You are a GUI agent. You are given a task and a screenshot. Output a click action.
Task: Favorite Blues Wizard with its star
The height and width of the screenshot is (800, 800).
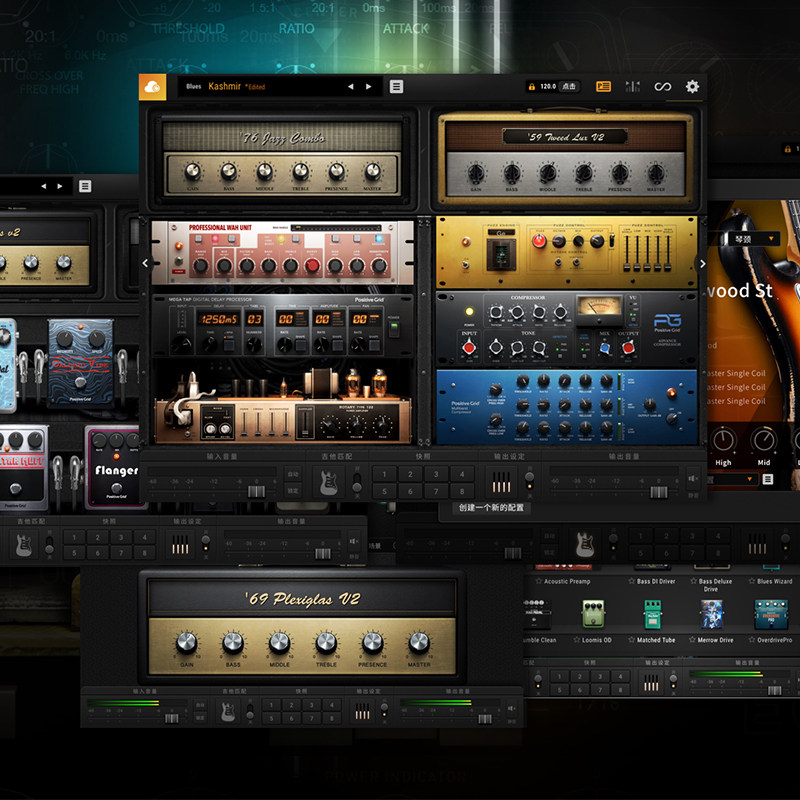[752, 581]
